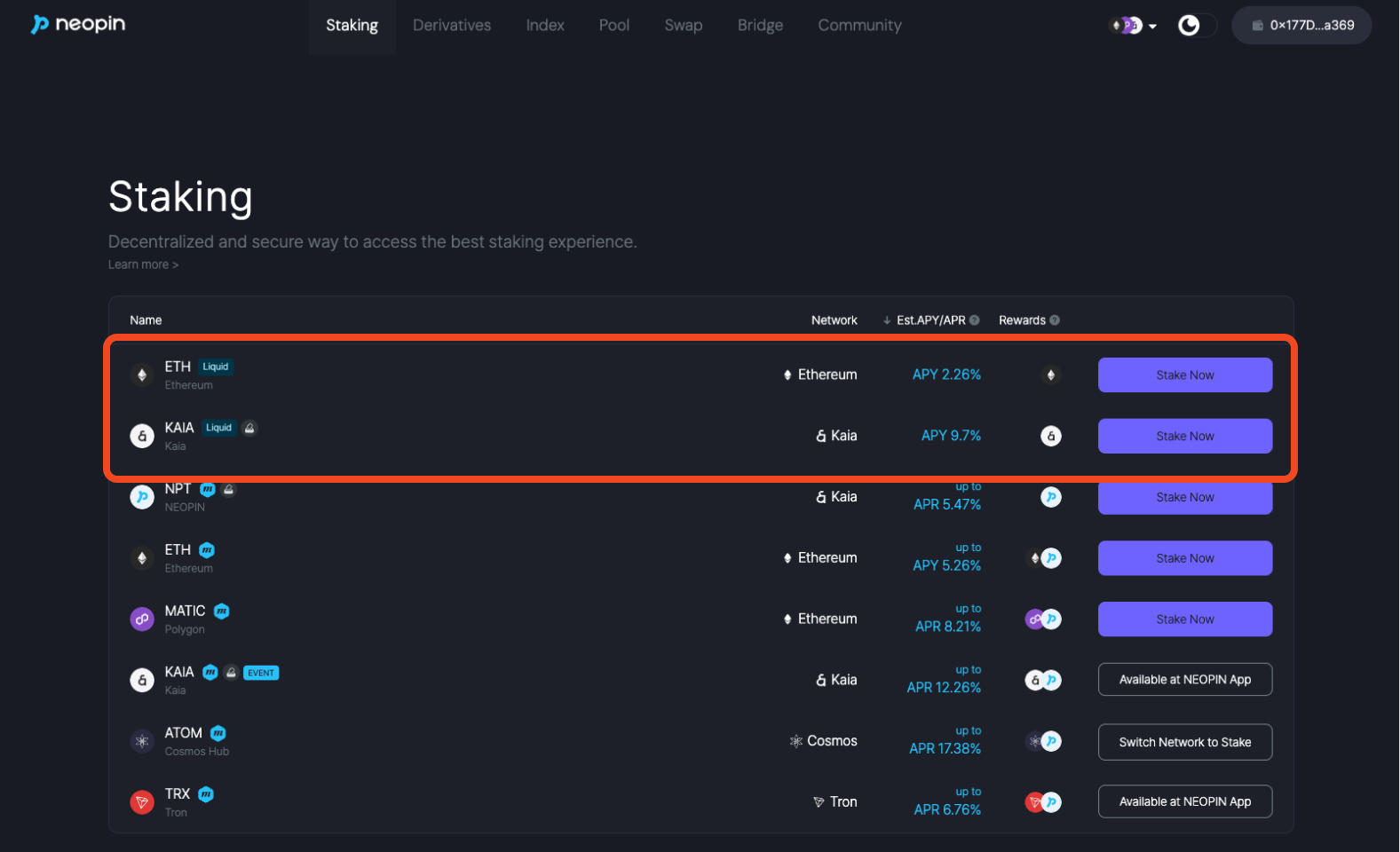Click the EVENT badge on KAIA row
Image resolution: width=1400 pixels, height=852 pixels.
[261, 673]
